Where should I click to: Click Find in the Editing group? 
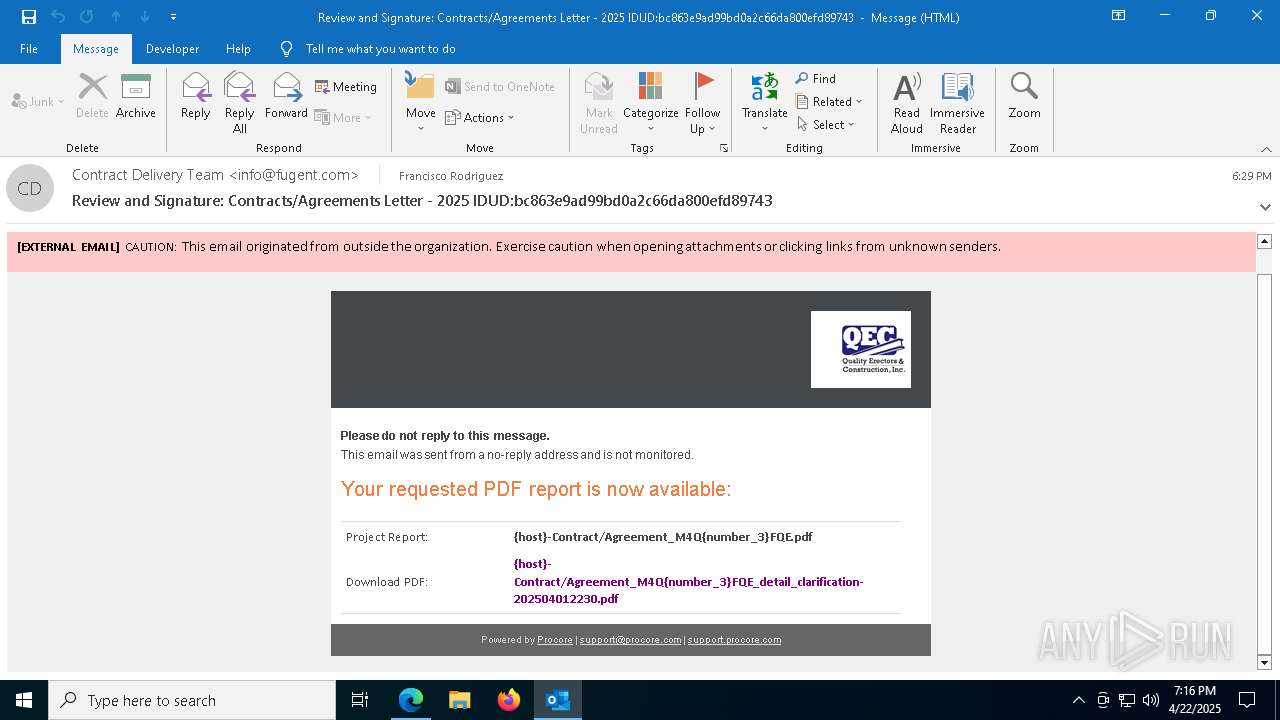tap(816, 79)
